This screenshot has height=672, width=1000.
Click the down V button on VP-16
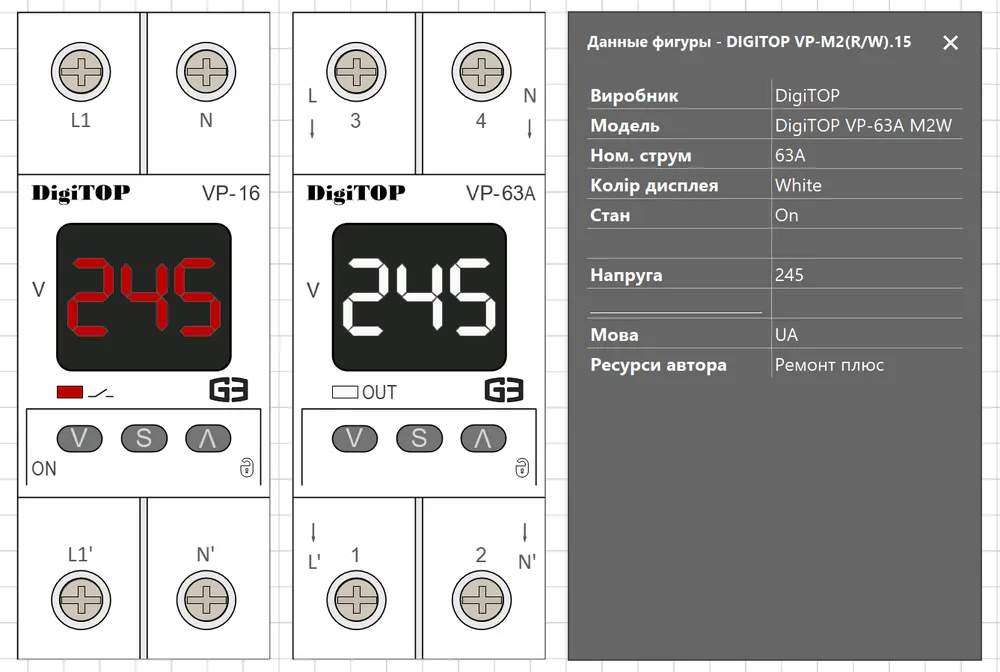80,439
